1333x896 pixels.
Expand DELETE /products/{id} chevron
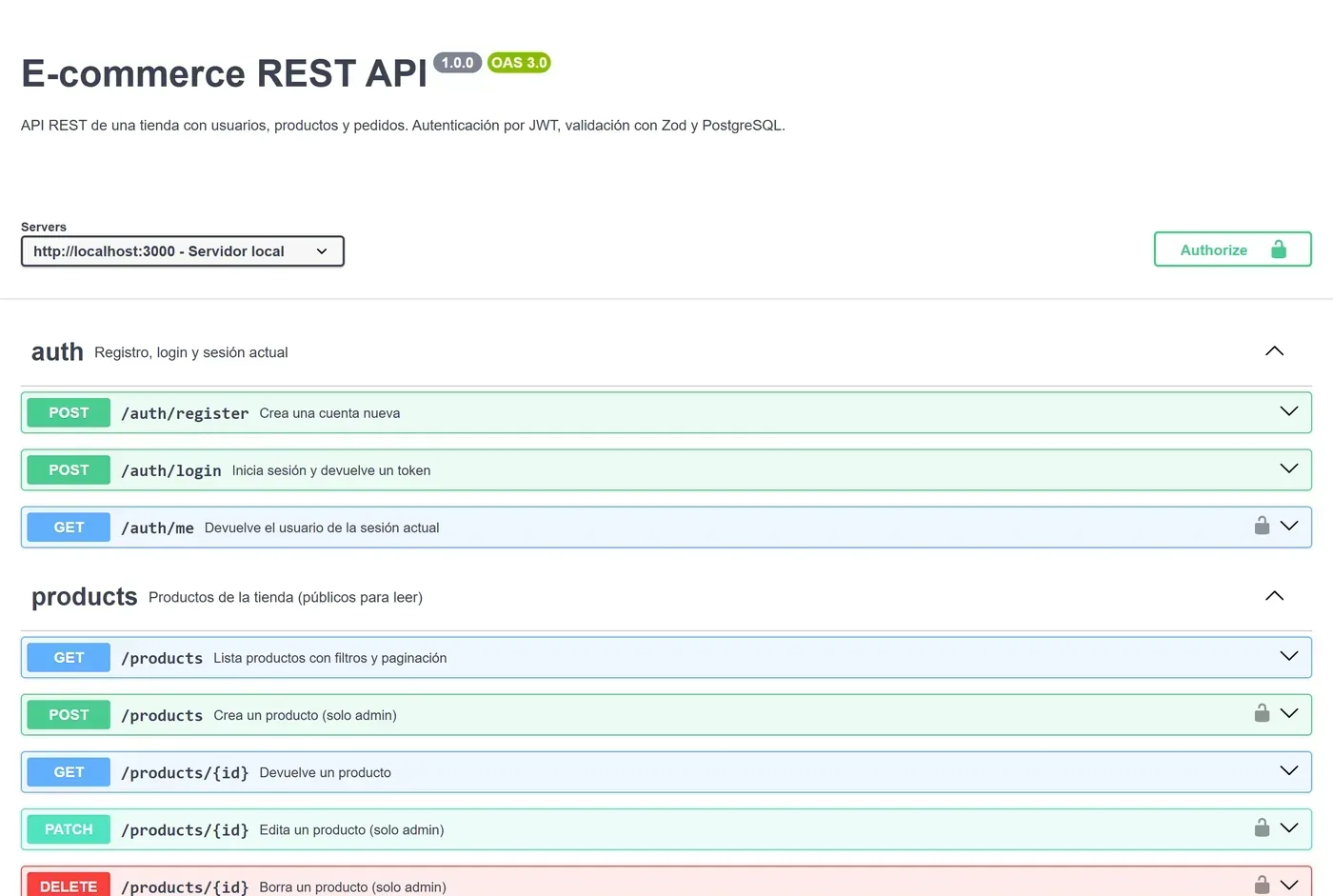click(1289, 885)
